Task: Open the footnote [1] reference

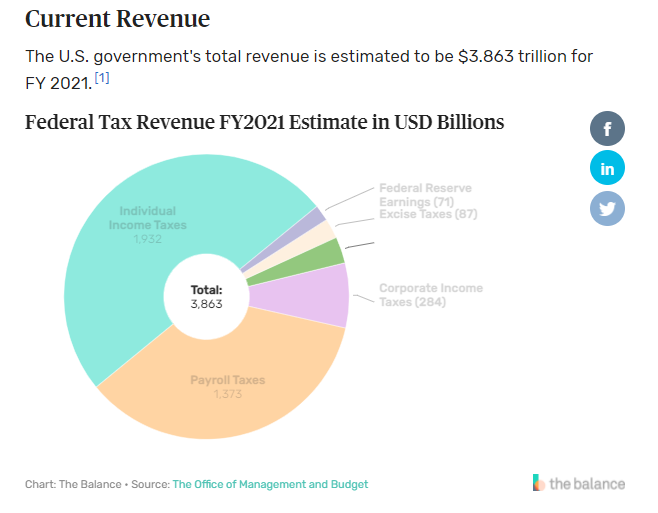Action: [102, 78]
